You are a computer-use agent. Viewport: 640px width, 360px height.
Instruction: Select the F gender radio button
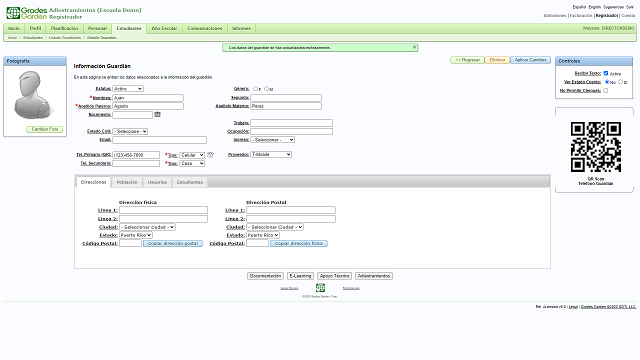pos(255,89)
